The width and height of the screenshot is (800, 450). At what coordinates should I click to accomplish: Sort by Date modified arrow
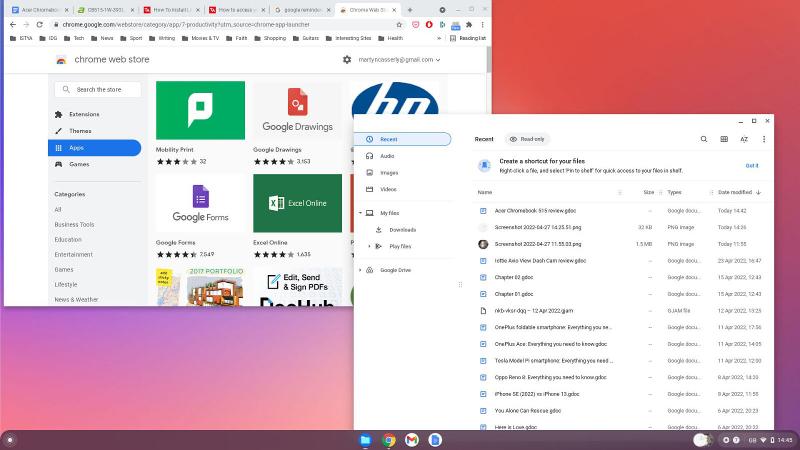(x=759, y=192)
